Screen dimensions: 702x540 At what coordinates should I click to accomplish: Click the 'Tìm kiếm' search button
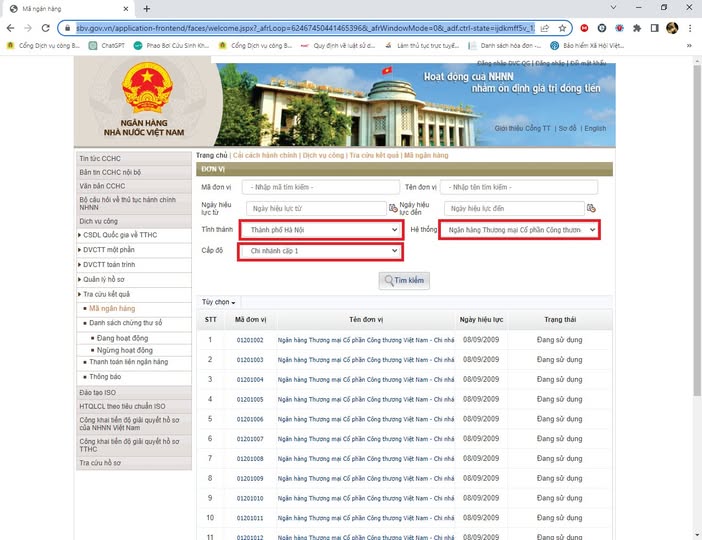pyautogui.click(x=404, y=281)
